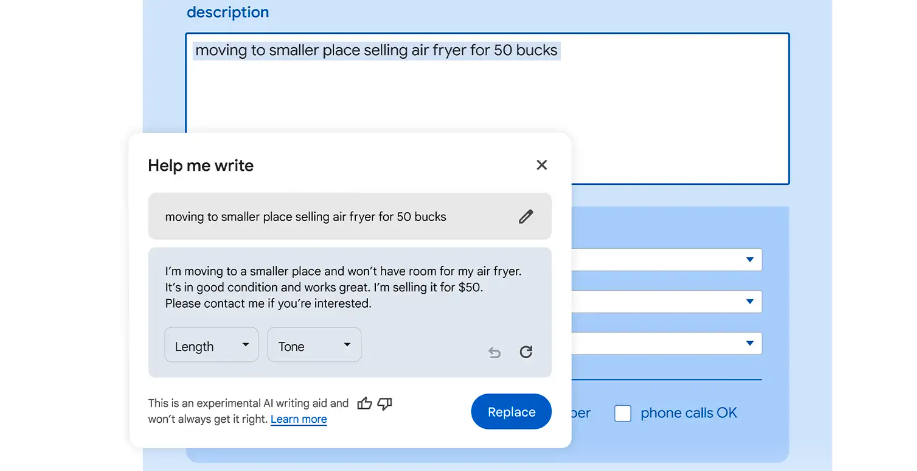Check the phone calls OK checkbox
917x471 pixels.
click(x=623, y=413)
